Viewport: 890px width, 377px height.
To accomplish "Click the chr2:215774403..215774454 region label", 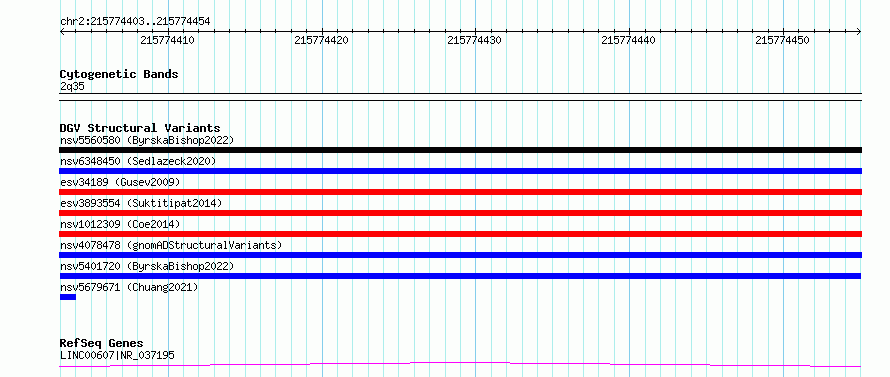I will (135, 21).
